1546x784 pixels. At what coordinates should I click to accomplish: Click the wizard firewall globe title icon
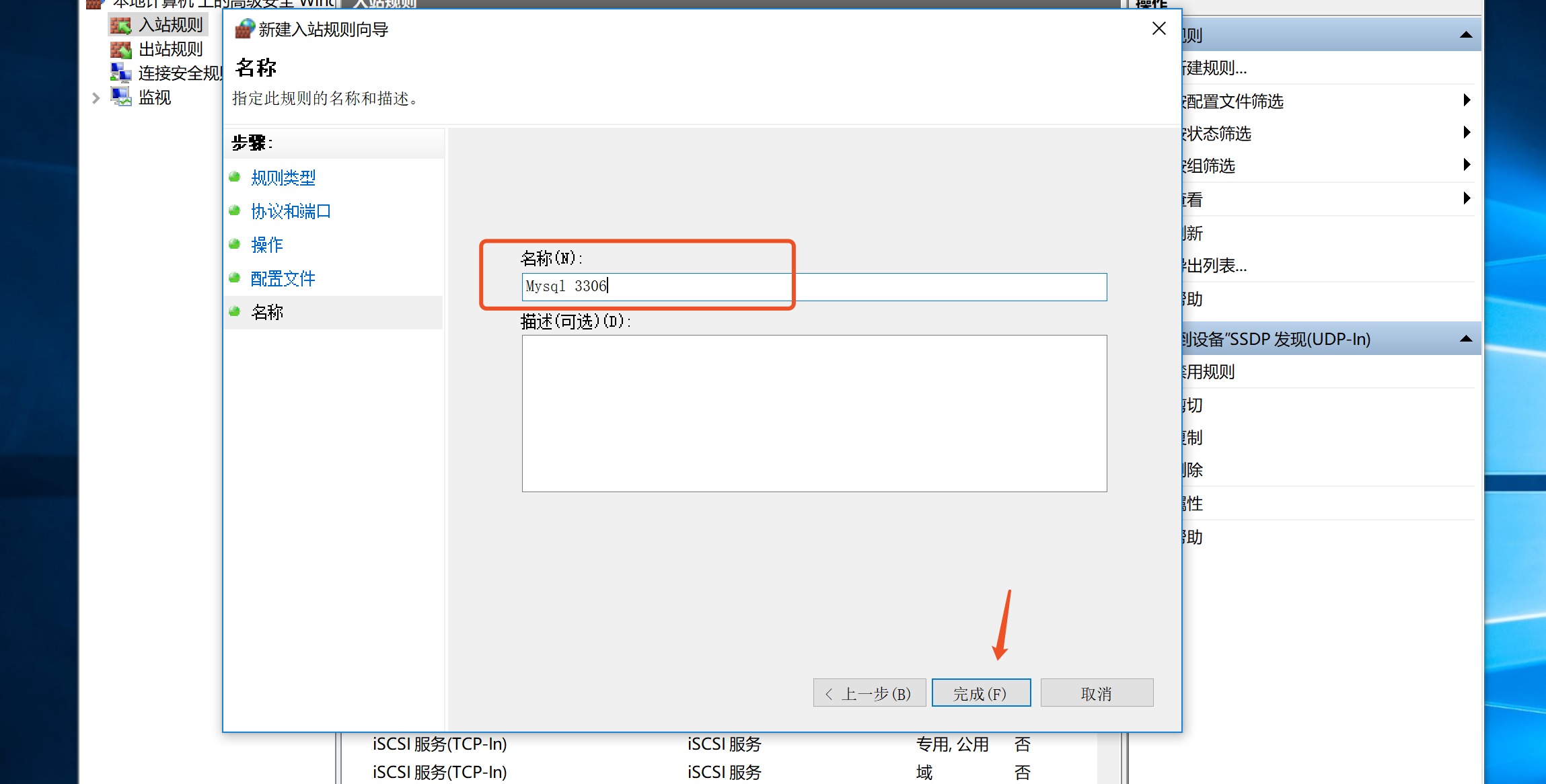coord(245,29)
